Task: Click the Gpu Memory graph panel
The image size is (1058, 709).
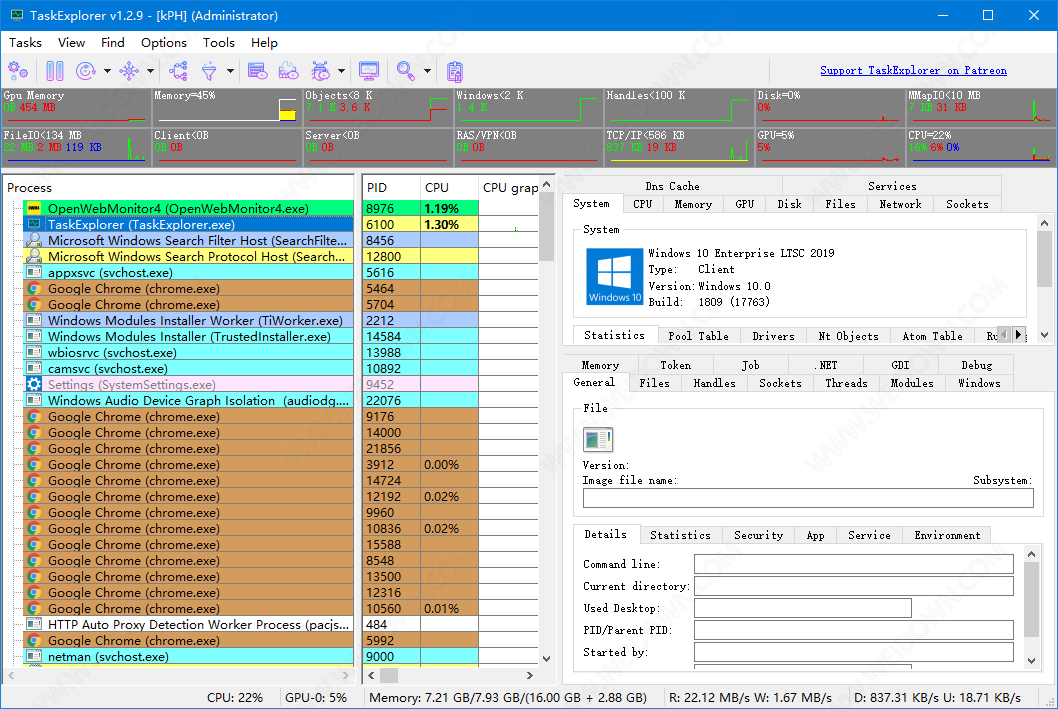Action: [76, 107]
